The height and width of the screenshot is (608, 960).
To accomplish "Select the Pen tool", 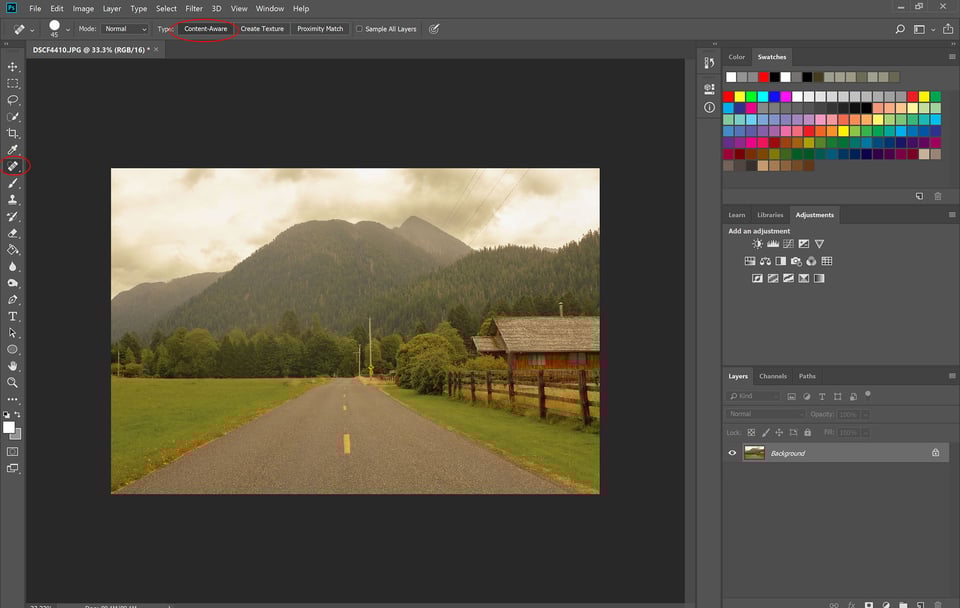I will [12, 299].
